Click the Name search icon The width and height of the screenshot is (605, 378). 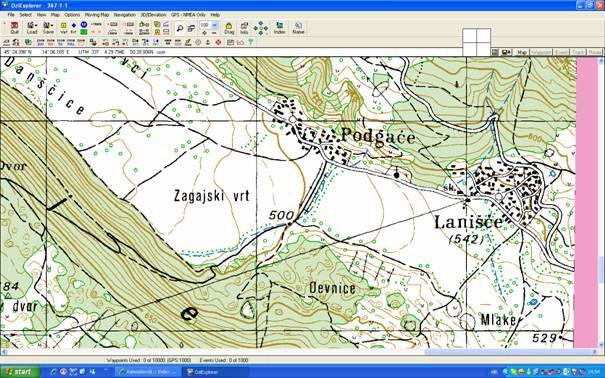[298, 28]
